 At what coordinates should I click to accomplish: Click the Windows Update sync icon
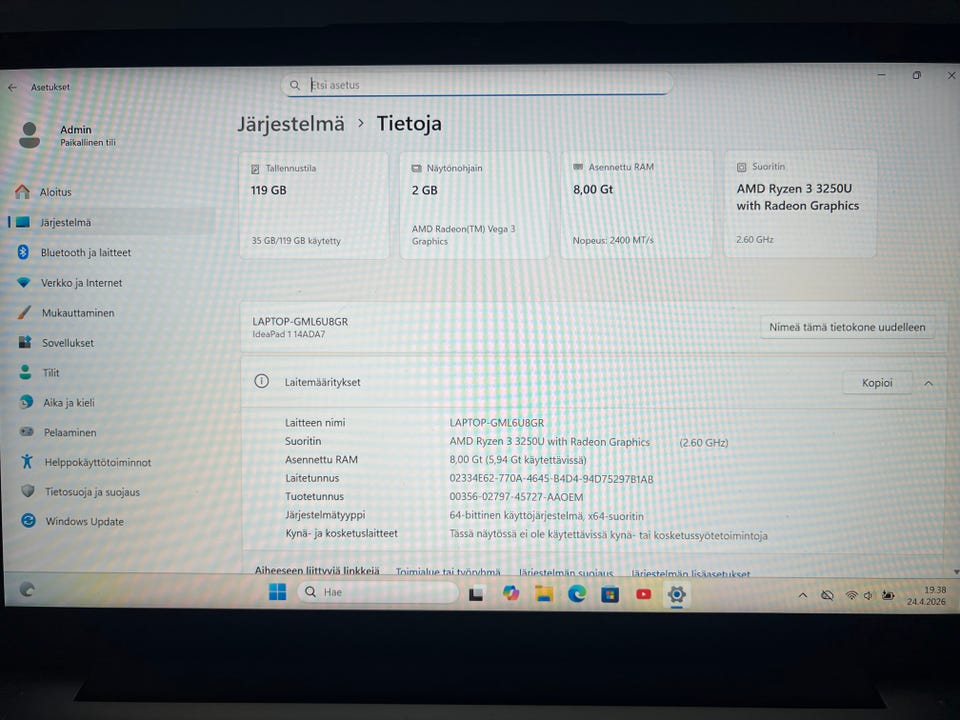click(x=28, y=520)
